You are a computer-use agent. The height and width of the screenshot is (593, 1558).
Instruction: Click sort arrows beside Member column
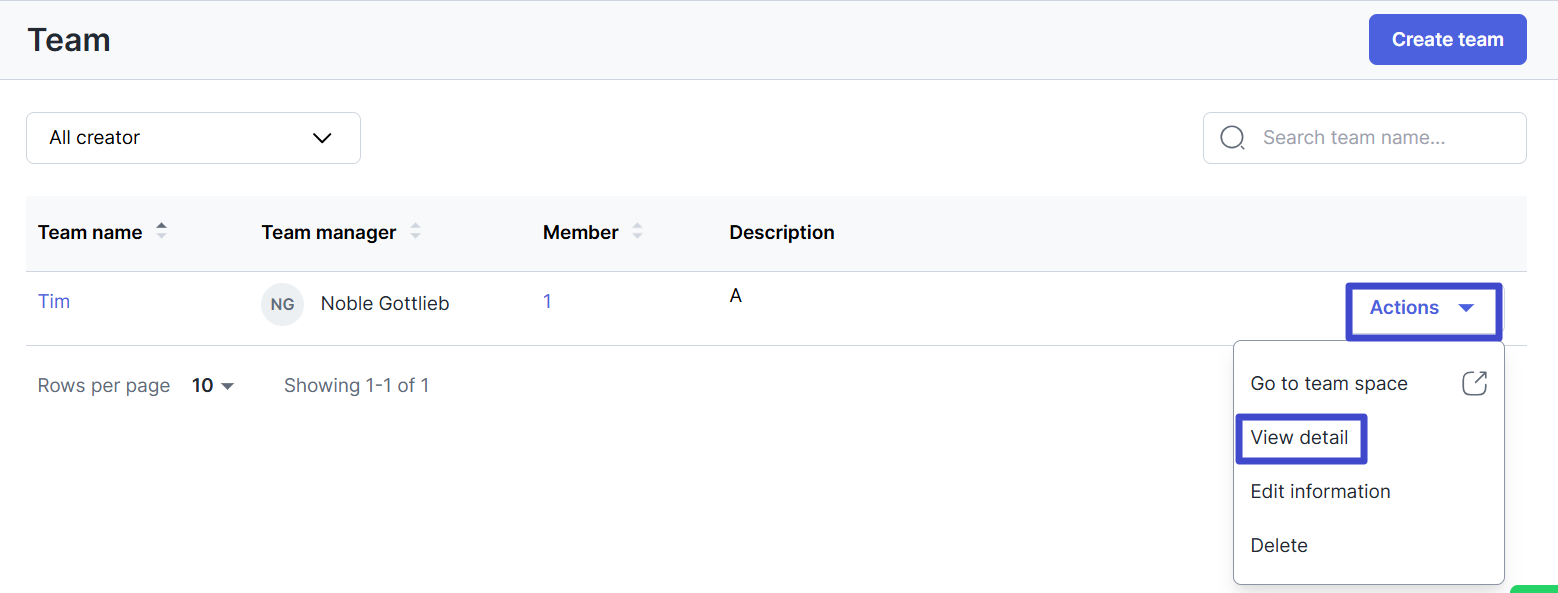(x=637, y=231)
